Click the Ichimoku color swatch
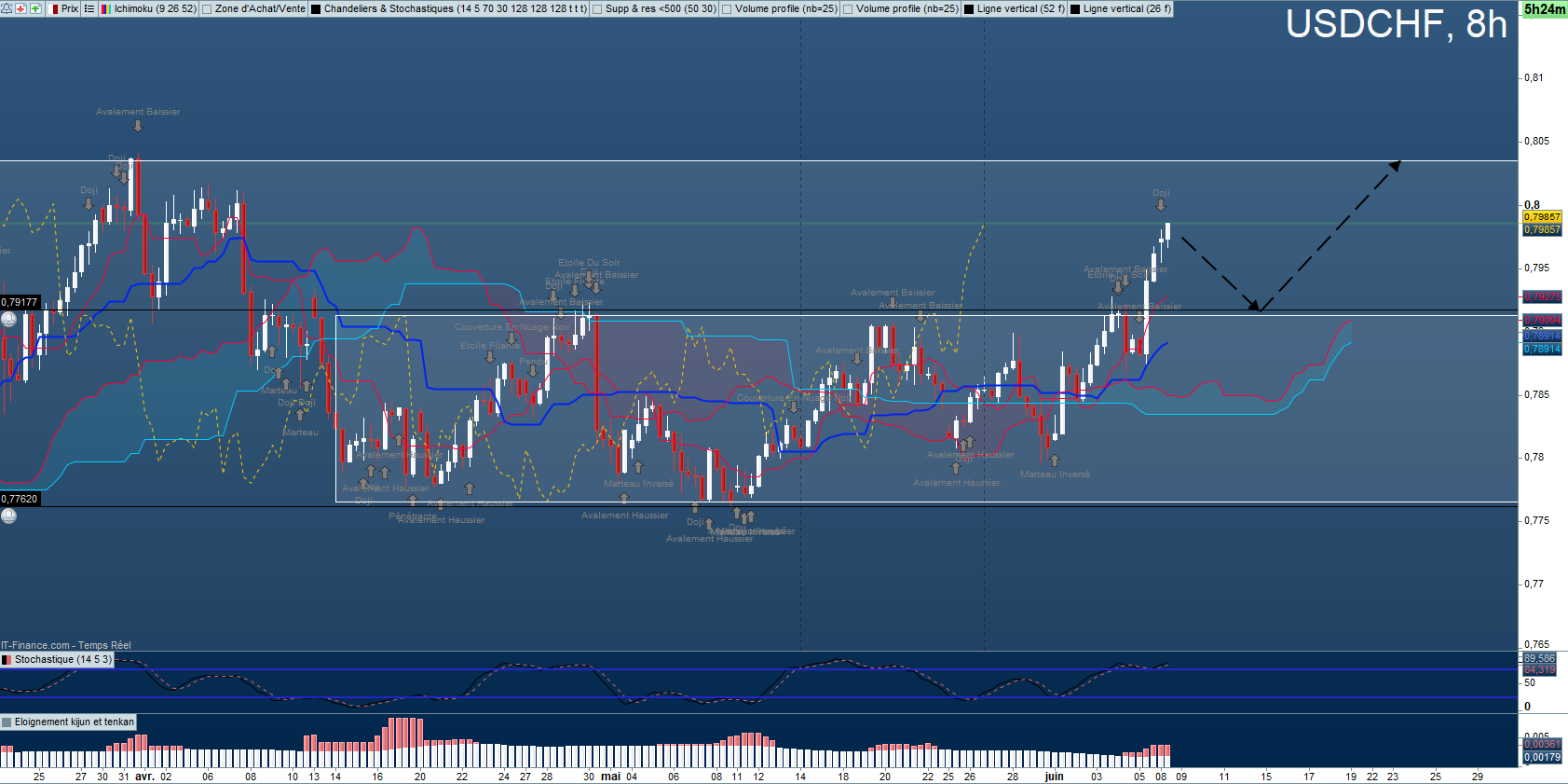 pyautogui.click(x=106, y=9)
